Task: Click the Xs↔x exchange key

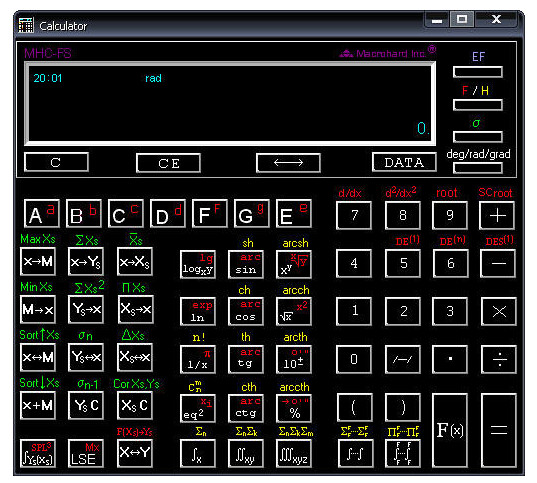Action: pos(135,357)
